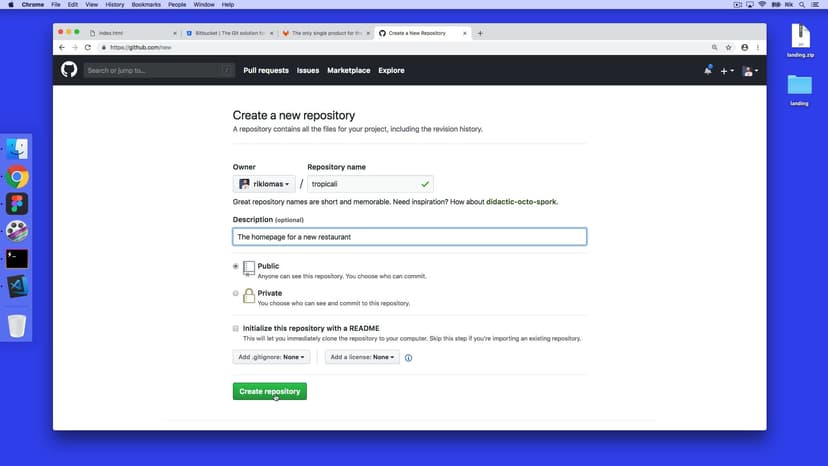The image size is (828, 466).
Task: Enable Initialize this repository with a README
Action: click(x=236, y=328)
